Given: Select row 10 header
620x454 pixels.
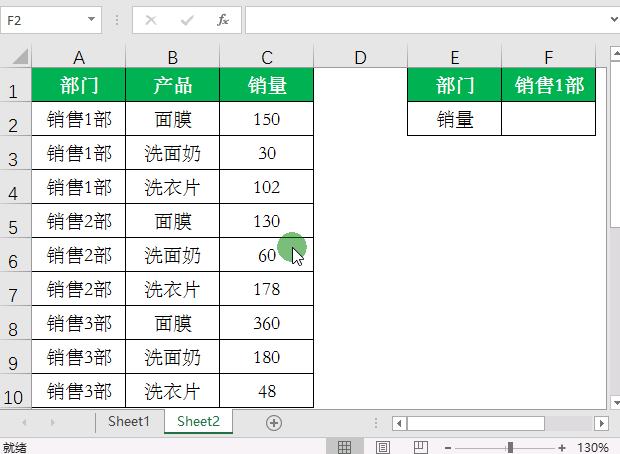Looking at the screenshot, I should 15,391.
